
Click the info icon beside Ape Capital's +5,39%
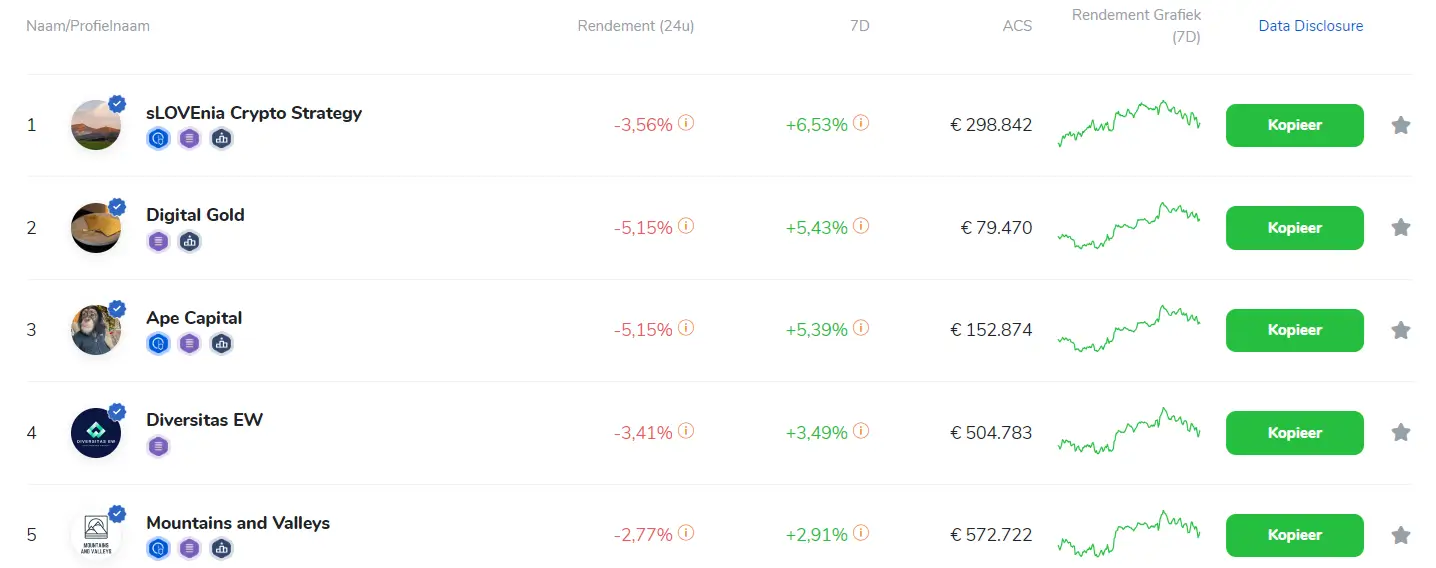[861, 328]
